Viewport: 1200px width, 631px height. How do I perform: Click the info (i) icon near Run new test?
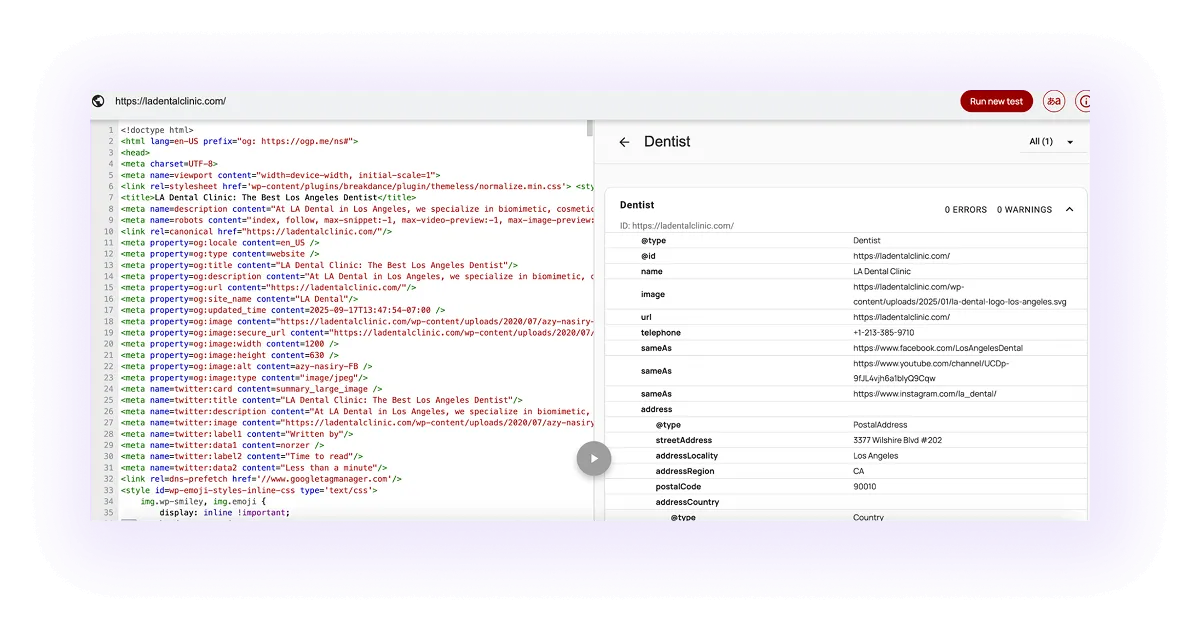[x=1085, y=101]
